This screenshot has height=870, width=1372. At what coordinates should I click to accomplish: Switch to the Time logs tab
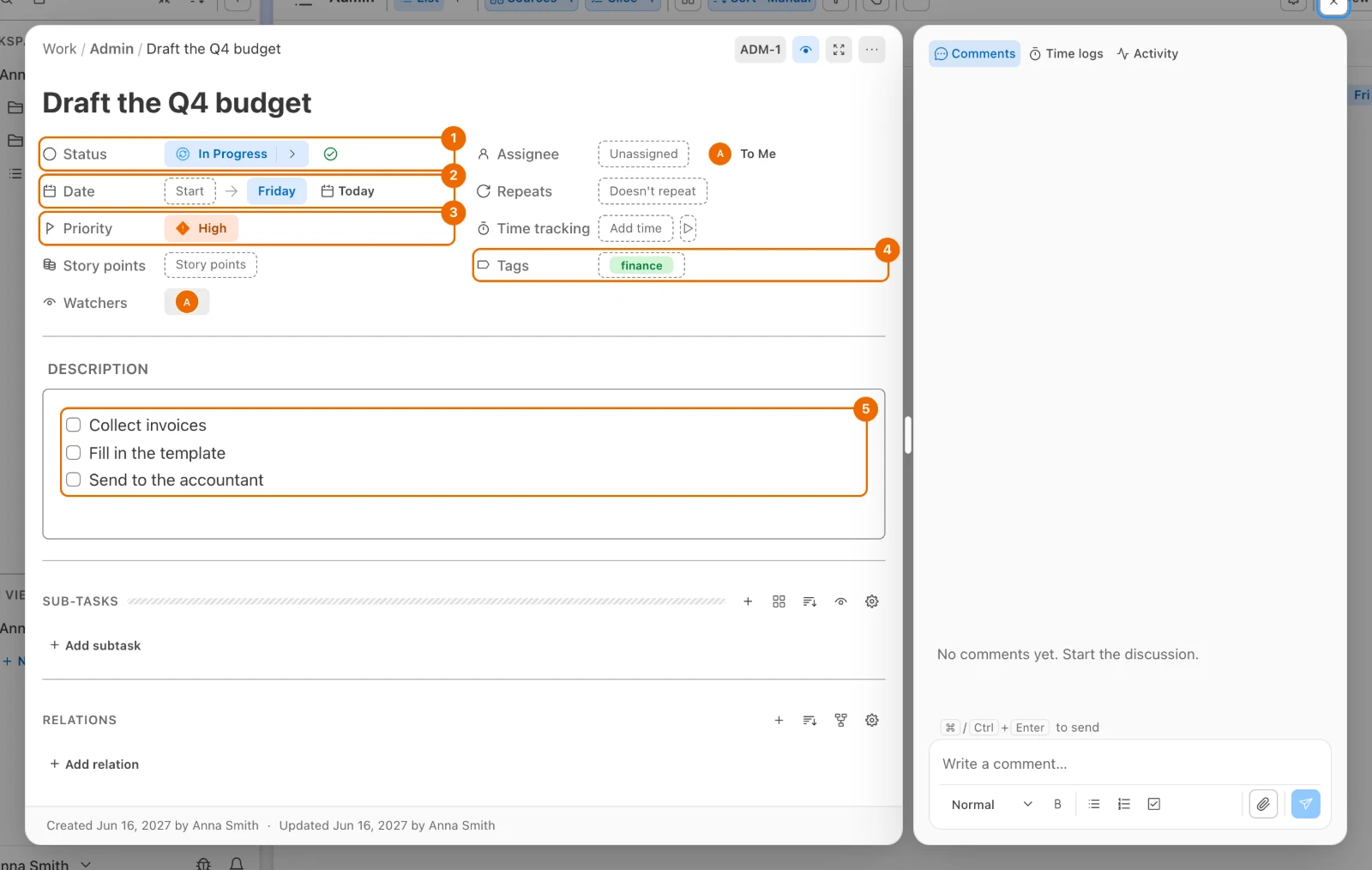pos(1067,53)
